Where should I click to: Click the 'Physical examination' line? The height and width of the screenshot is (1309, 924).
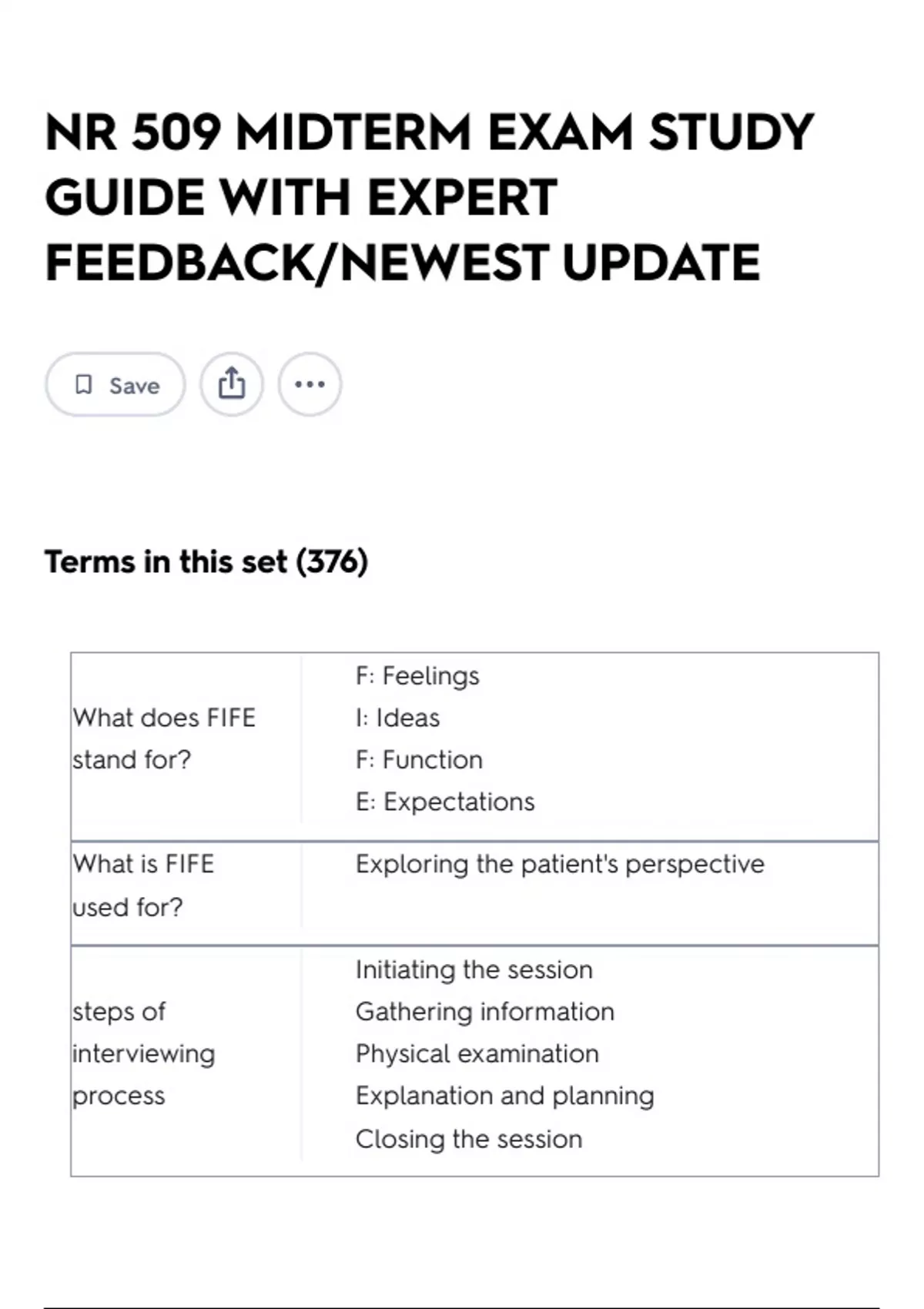click(477, 1053)
